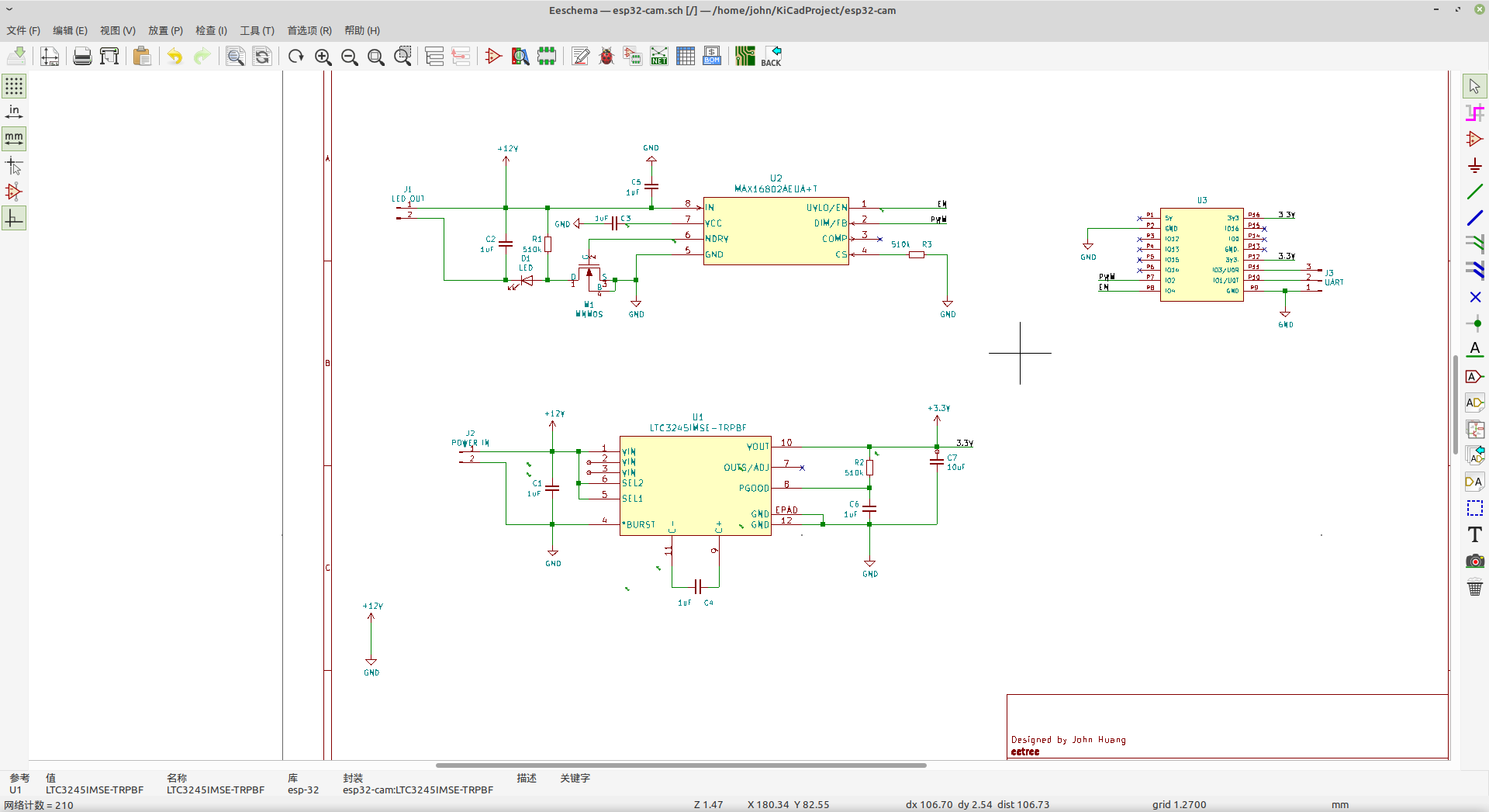1489x812 pixels.
Task: Generate the netlist with NET icon
Action: 659,56
